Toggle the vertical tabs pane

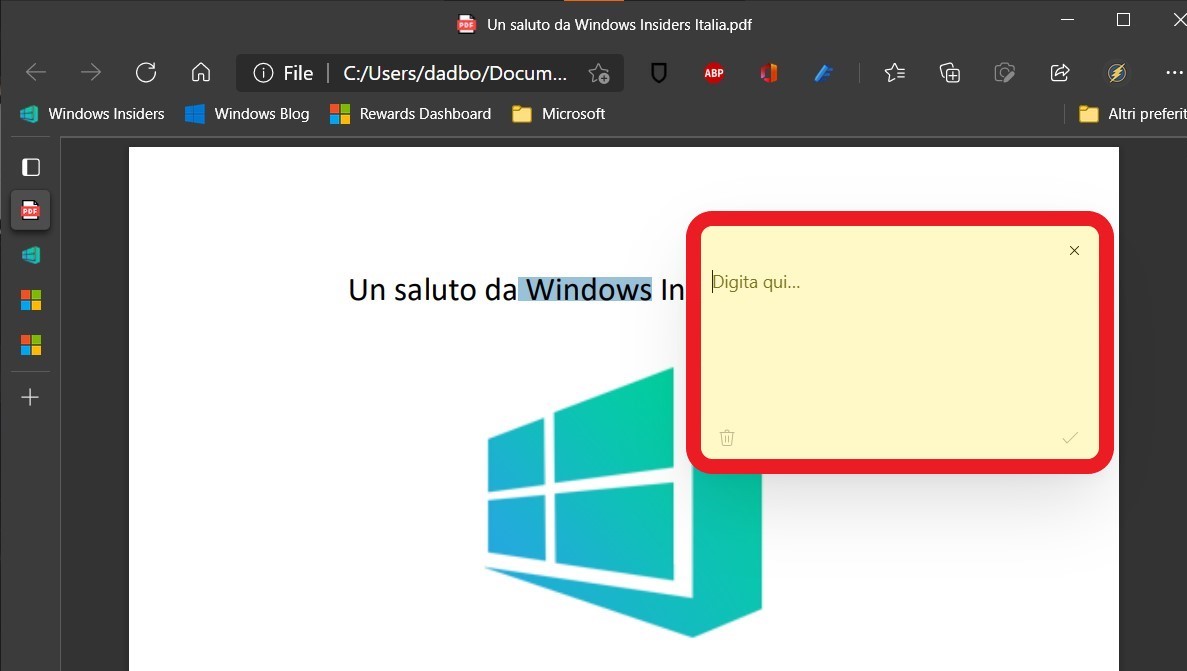(x=30, y=167)
